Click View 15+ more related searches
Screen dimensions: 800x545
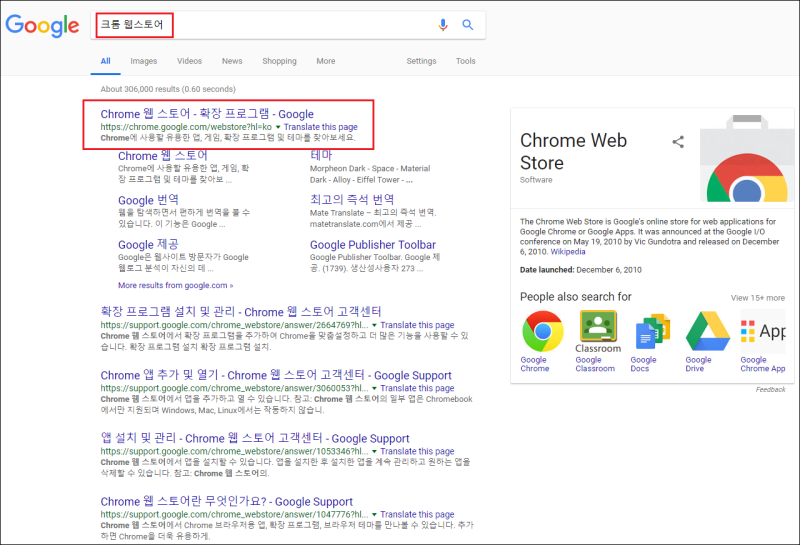[x=758, y=298]
